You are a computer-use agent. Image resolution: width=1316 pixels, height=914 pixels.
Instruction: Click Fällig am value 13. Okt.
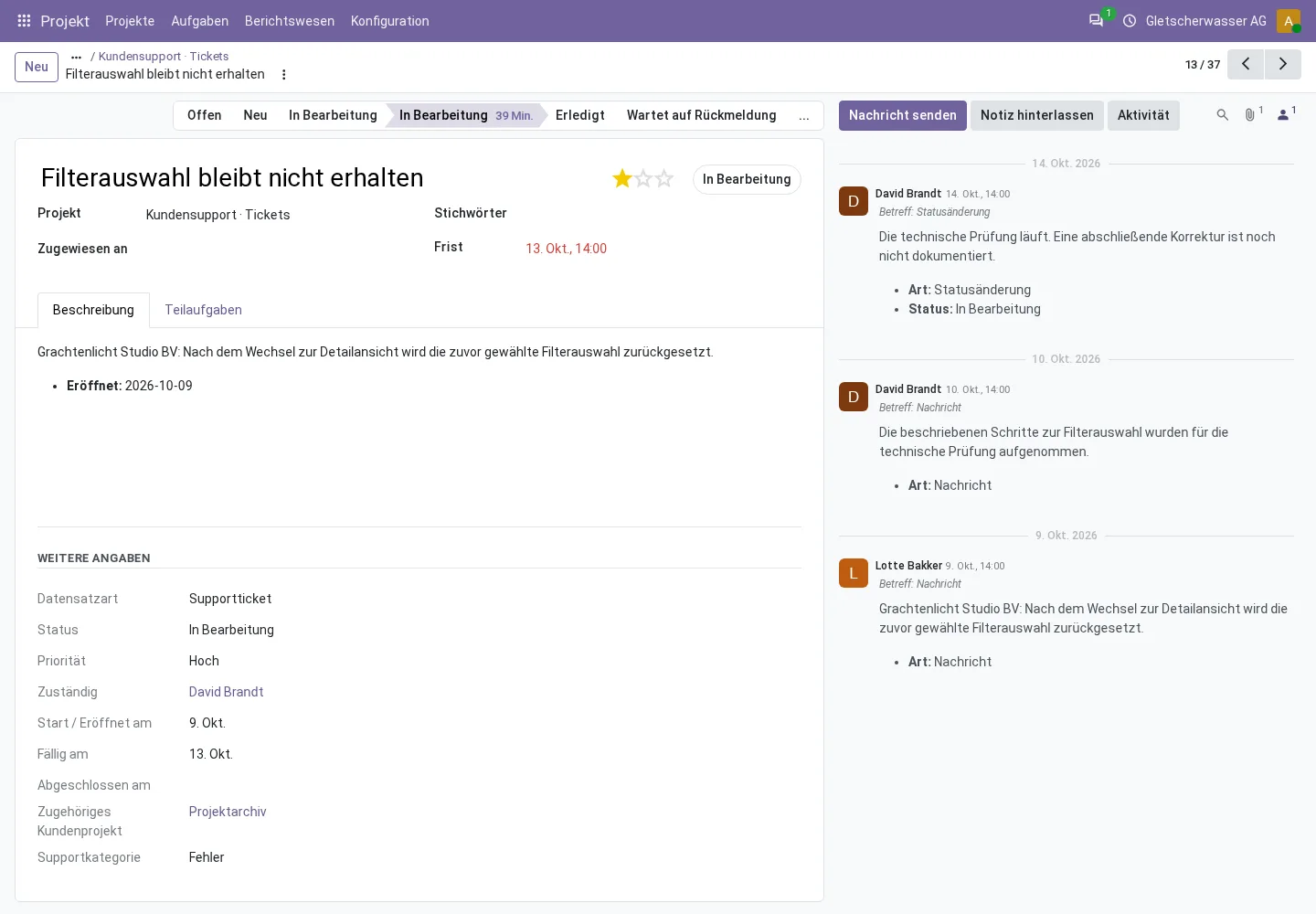(211, 754)
